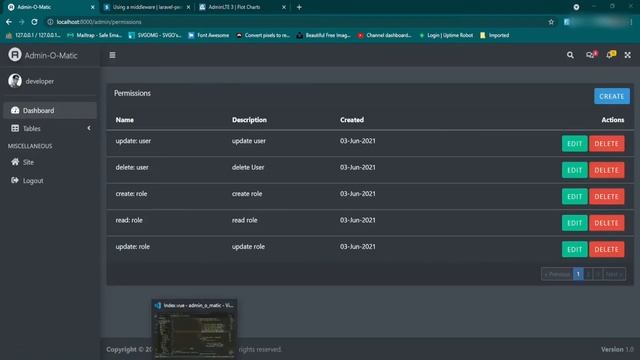
Task: Click the Tables grid icon
Action: point(15,128)
